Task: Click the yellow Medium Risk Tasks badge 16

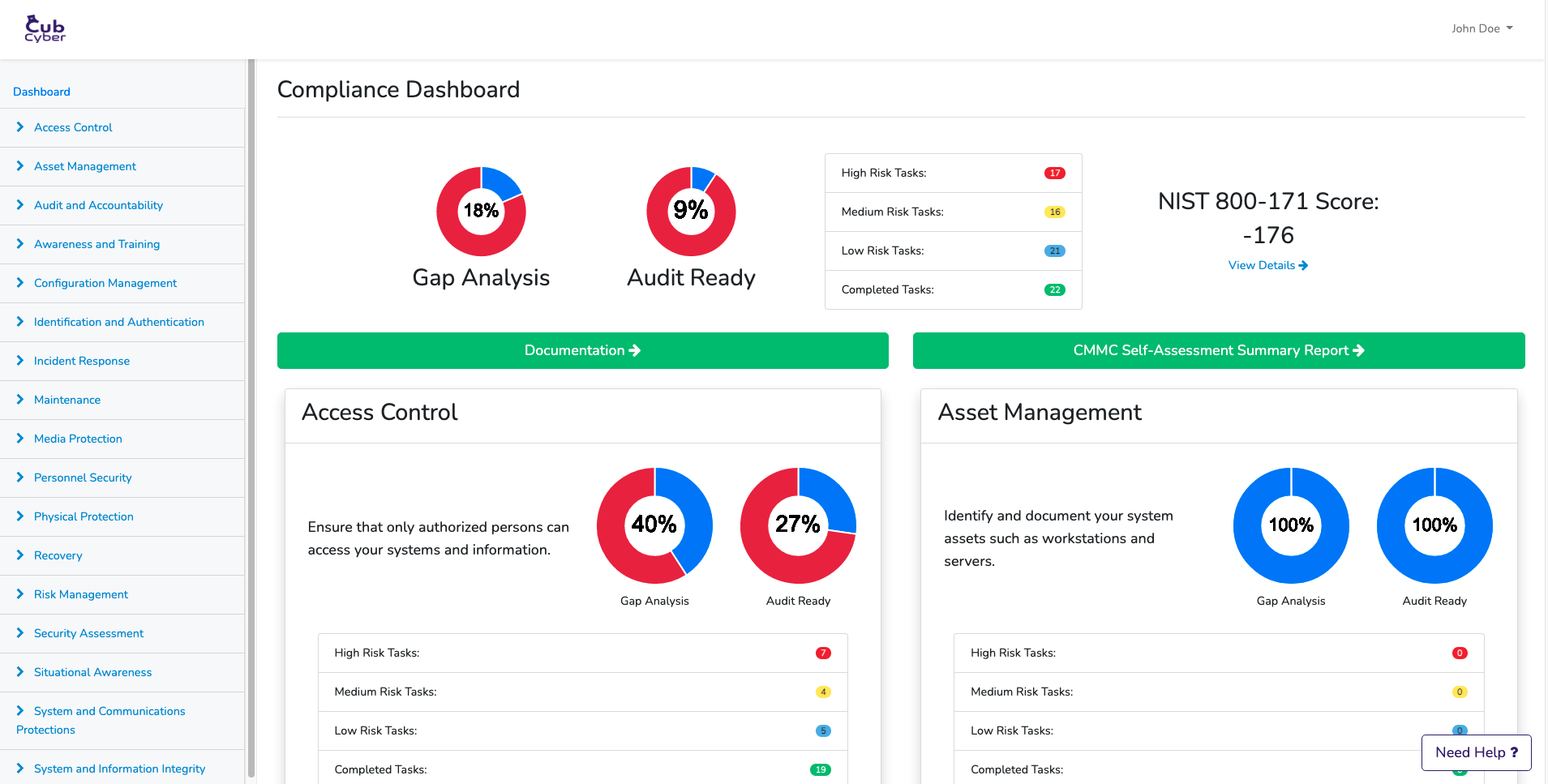Action: [x=1054, y=212]
